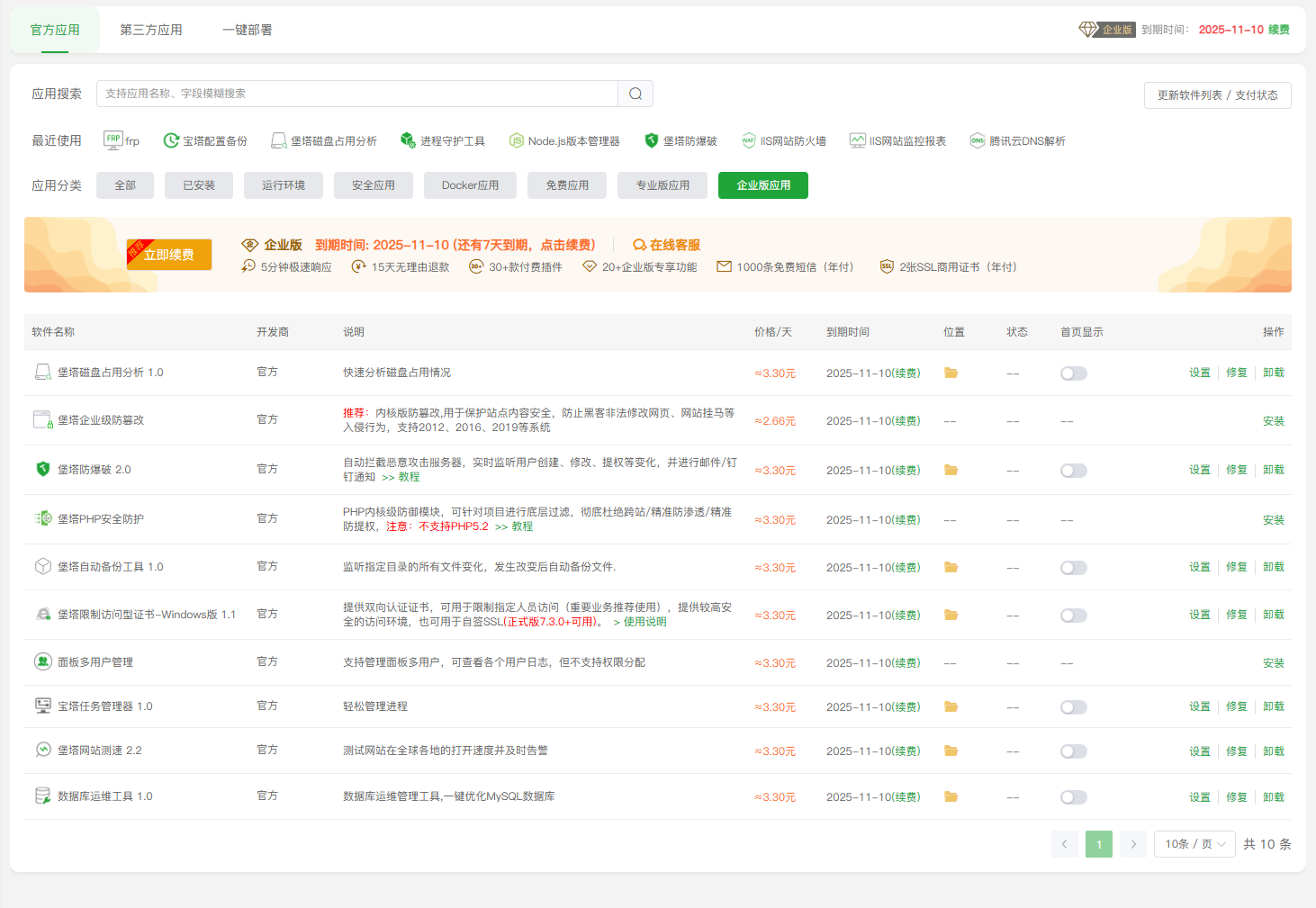This screenshot has width=1316, height=908.
Task: Toggle homepage display for 宝塔任务管理器
Action: pyautogui.click(x=1073, y=706)
